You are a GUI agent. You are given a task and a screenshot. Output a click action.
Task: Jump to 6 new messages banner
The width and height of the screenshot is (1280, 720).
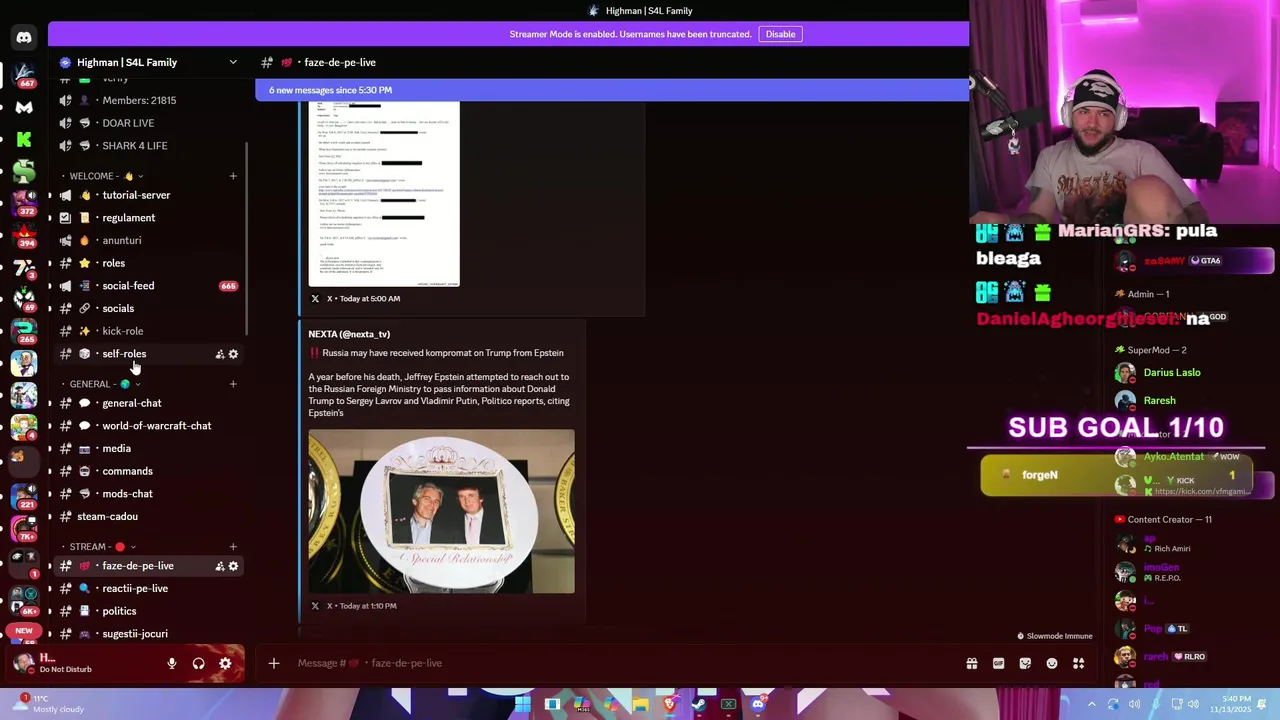612,90
